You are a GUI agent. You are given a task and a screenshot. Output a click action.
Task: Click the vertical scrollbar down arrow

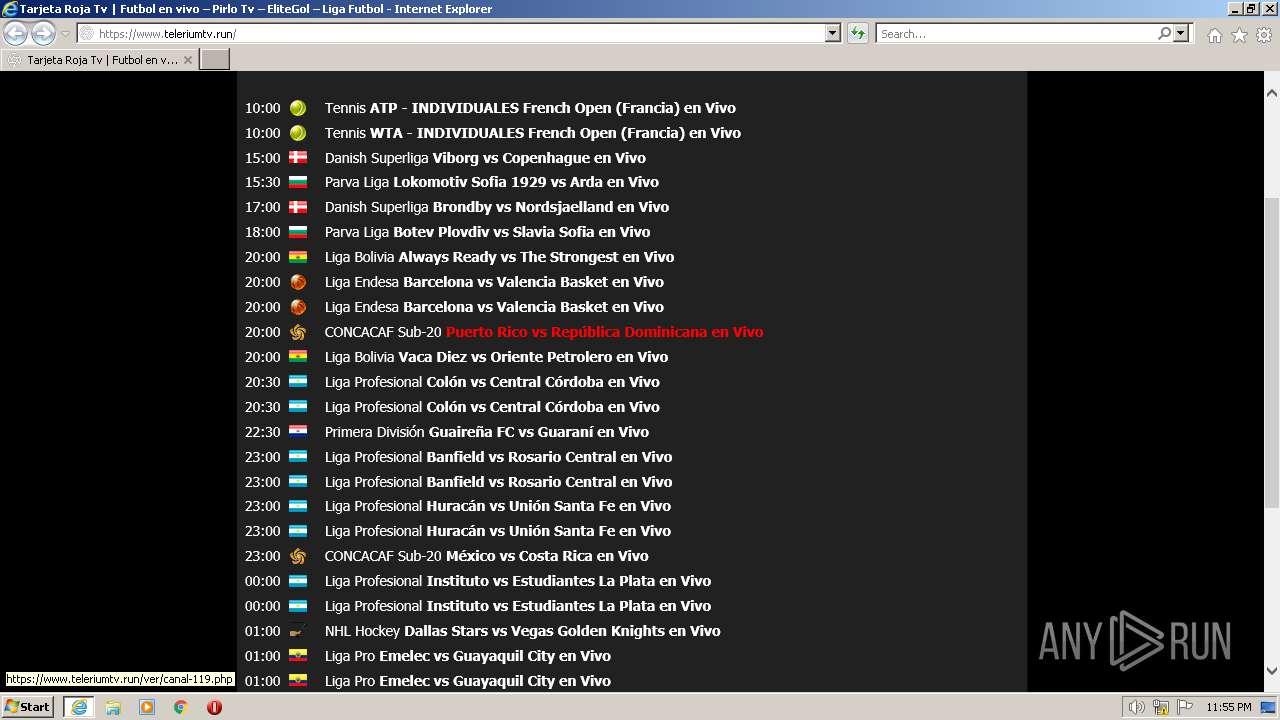[1272, 671]
